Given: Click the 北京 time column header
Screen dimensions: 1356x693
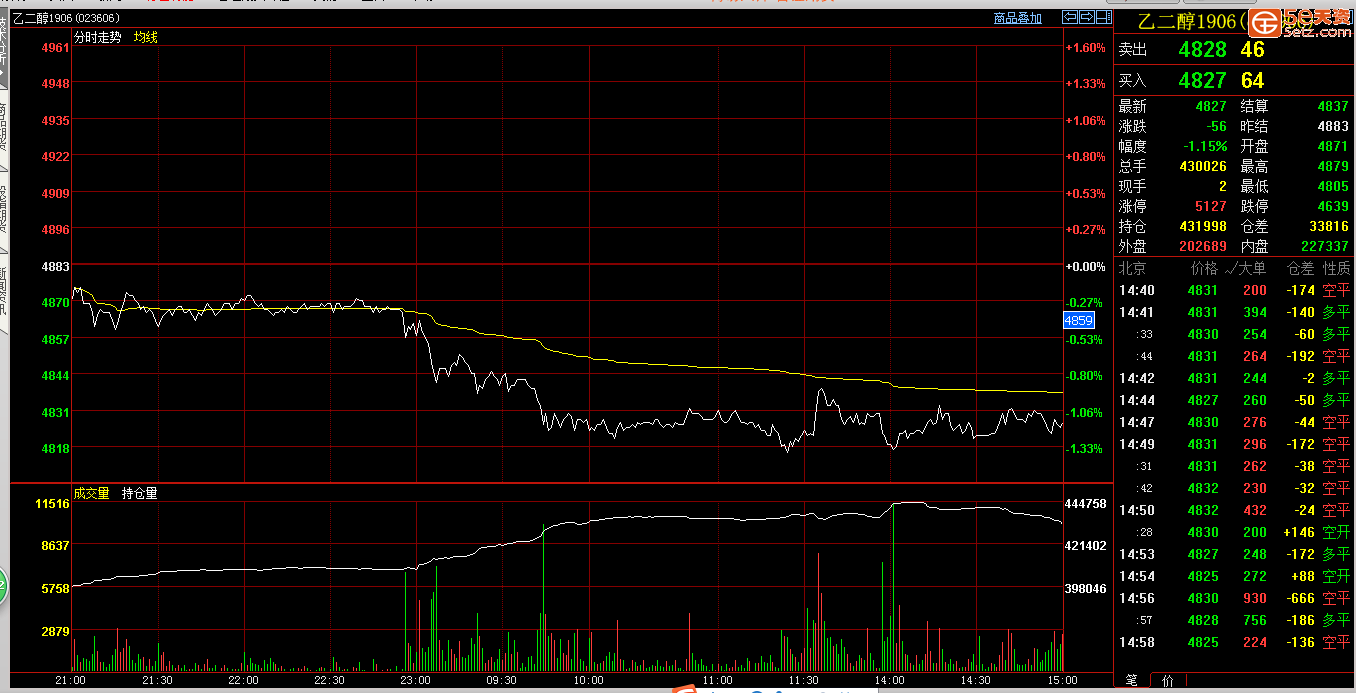Looking at the screenshot, I should click(x=1133, y=268).
